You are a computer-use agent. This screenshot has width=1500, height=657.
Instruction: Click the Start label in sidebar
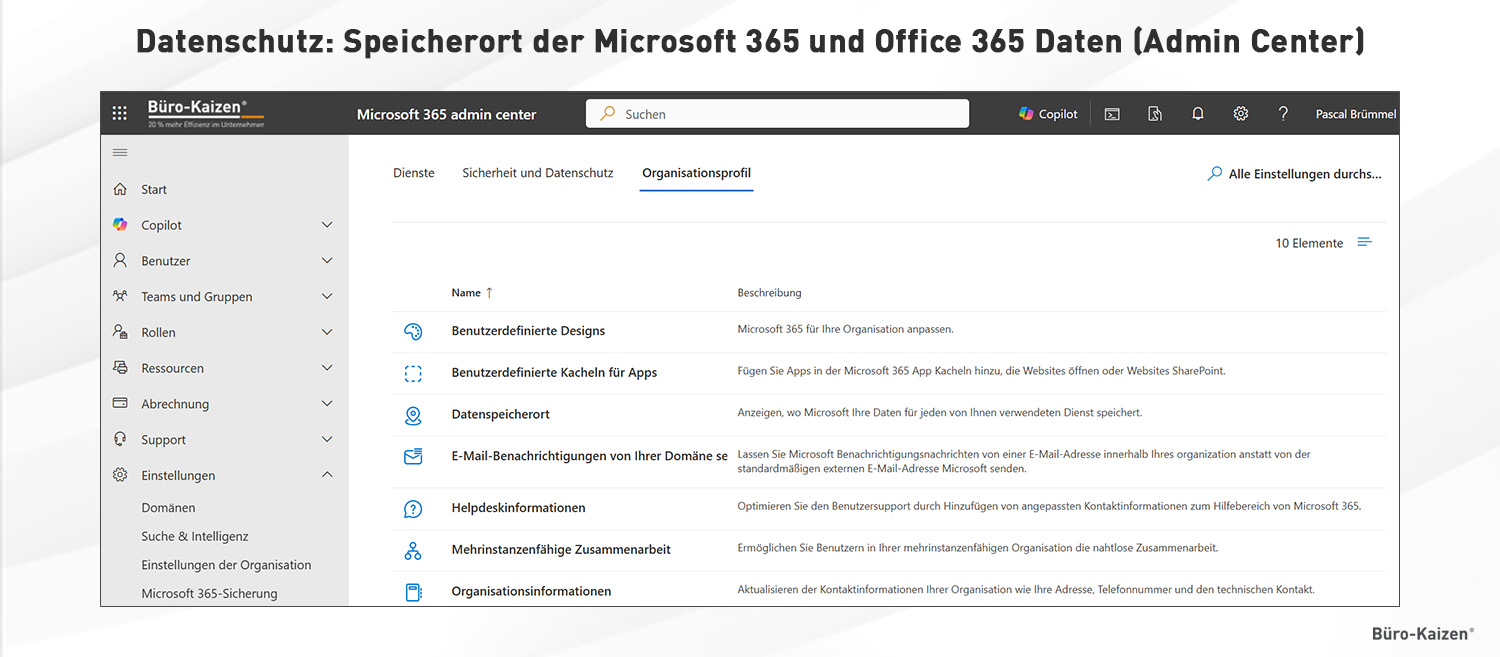[x=154, y=189]
